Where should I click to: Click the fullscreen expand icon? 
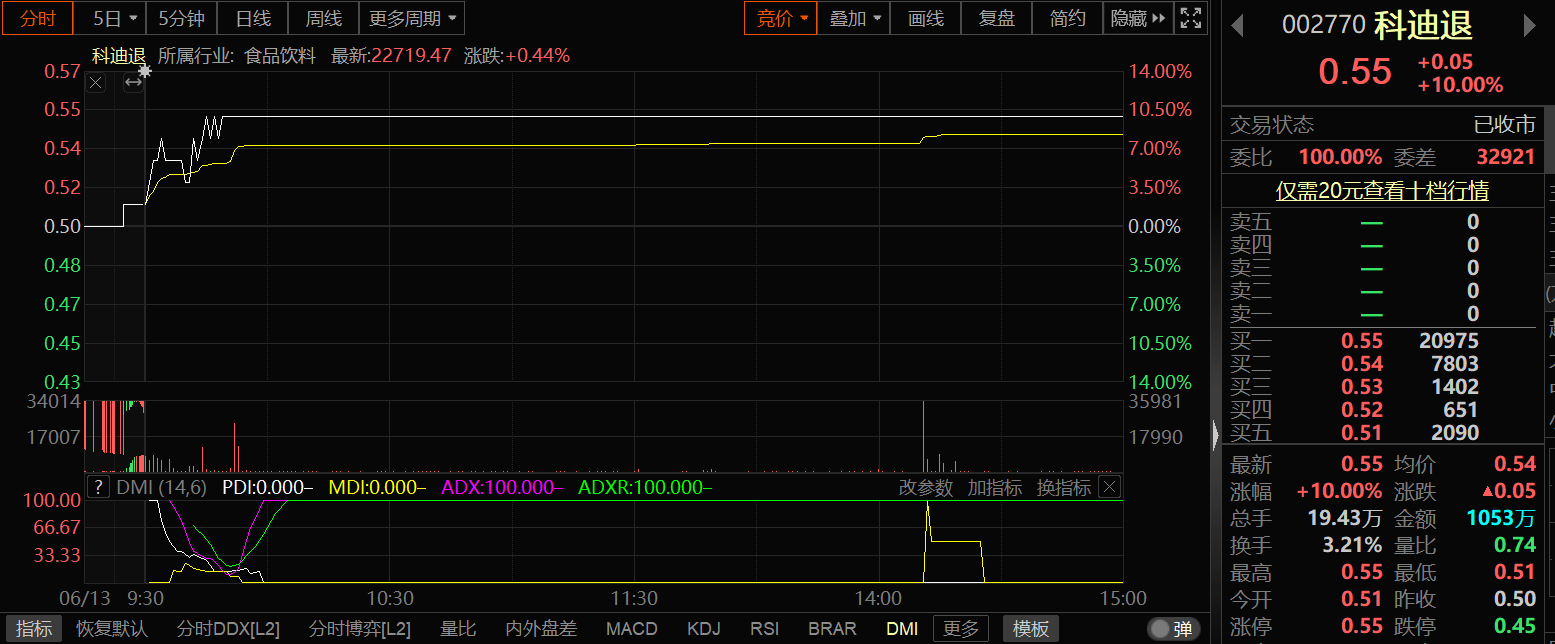click(x=1190, y=18)
